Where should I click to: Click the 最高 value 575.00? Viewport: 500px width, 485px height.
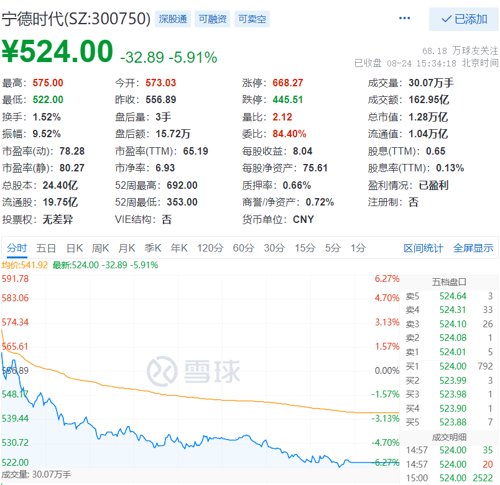click(x=48, y=83)
